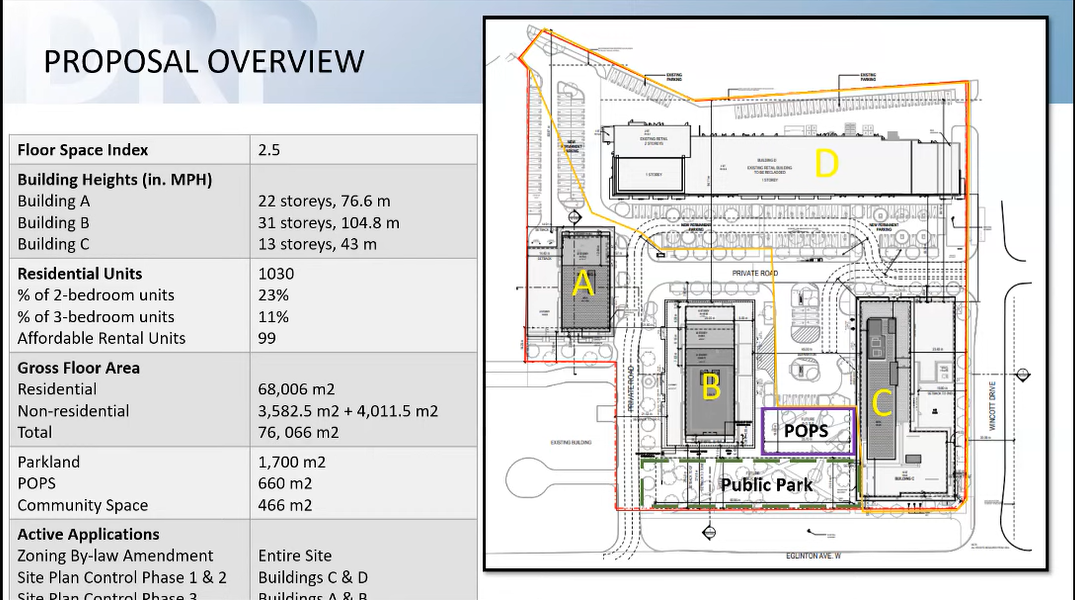Click the 3,582.5 m2 + 4,011.5 m2 value
This screenshot has height=600, width=1075.
[348, 411]
